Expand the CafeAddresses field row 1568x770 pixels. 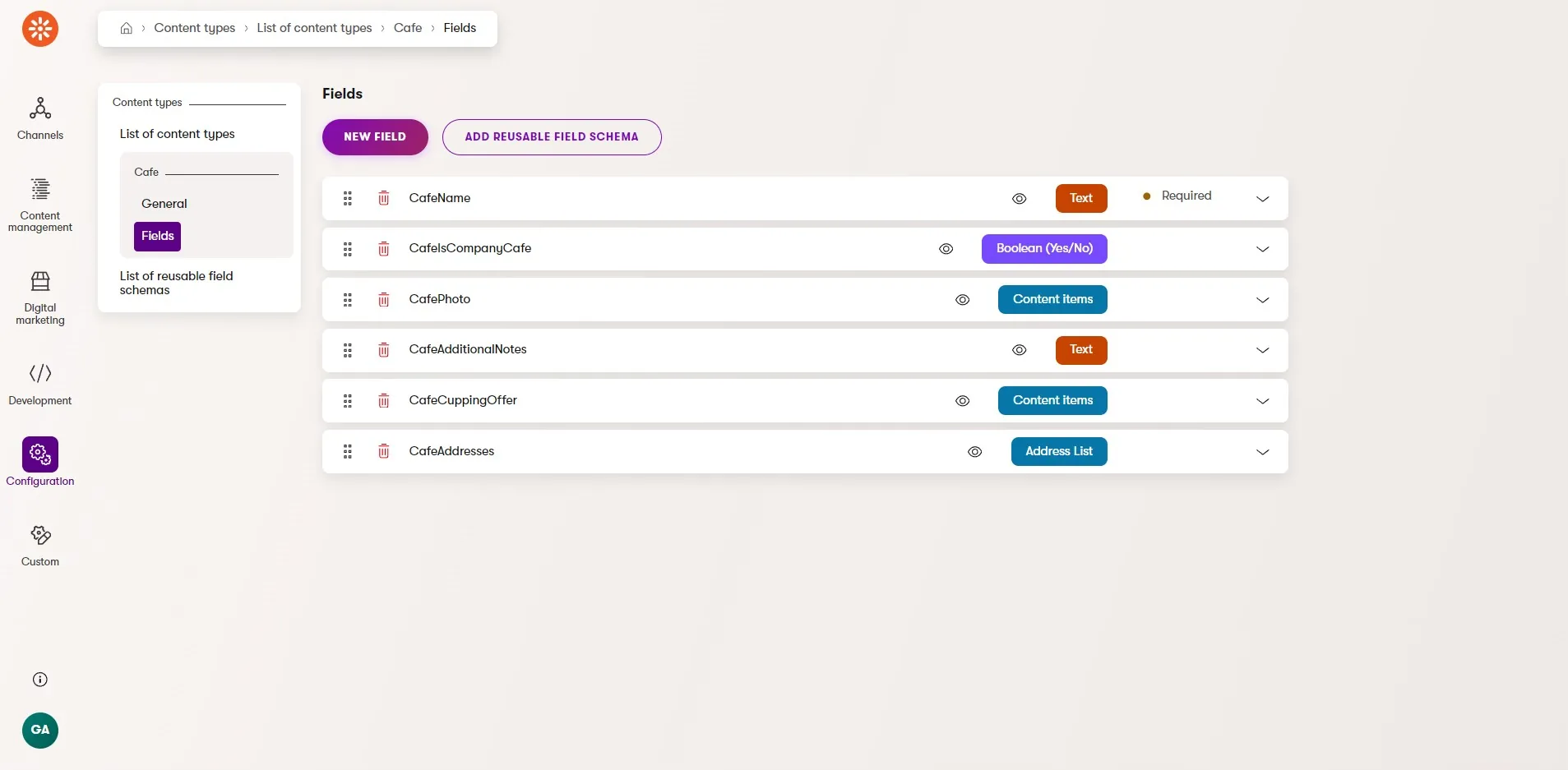pyautogui.click(x=1263, y=452)
